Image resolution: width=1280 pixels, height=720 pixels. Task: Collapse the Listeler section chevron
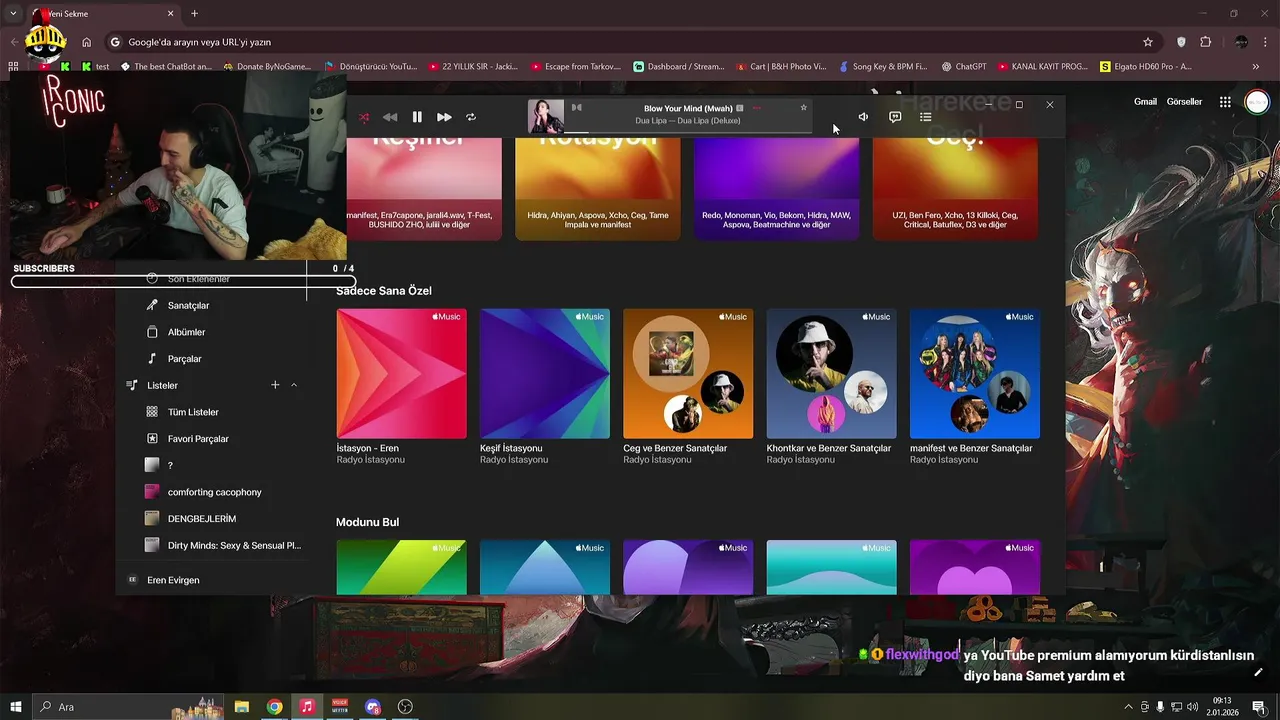pos(294,385)
